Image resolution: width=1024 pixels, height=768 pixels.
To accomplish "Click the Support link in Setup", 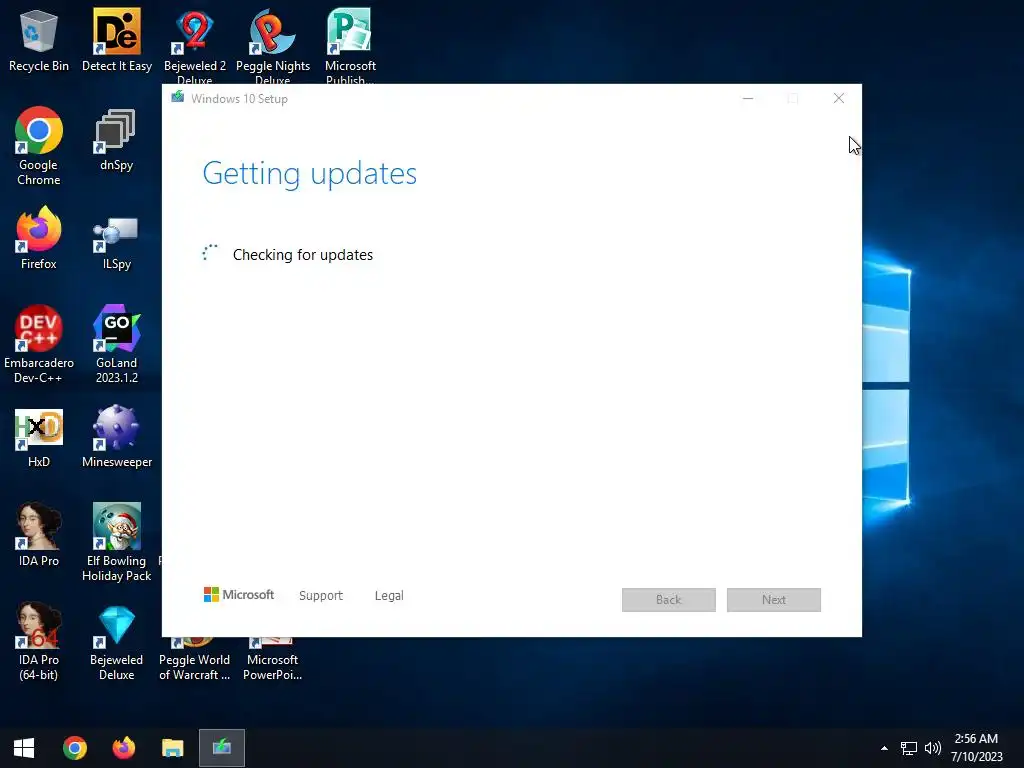I will click(321, 596).
